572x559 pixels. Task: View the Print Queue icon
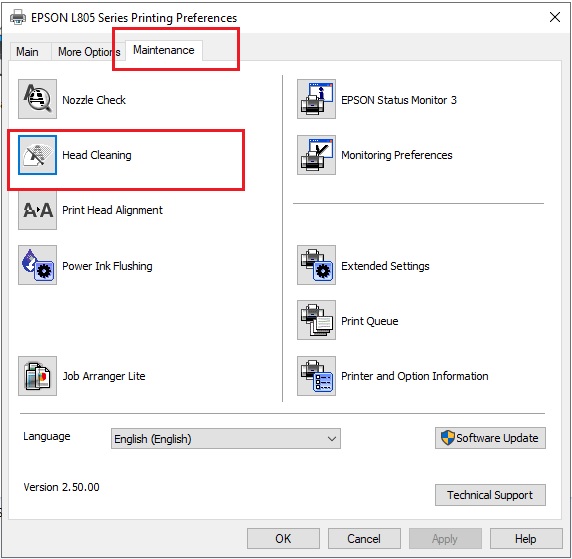click(316, 320)
